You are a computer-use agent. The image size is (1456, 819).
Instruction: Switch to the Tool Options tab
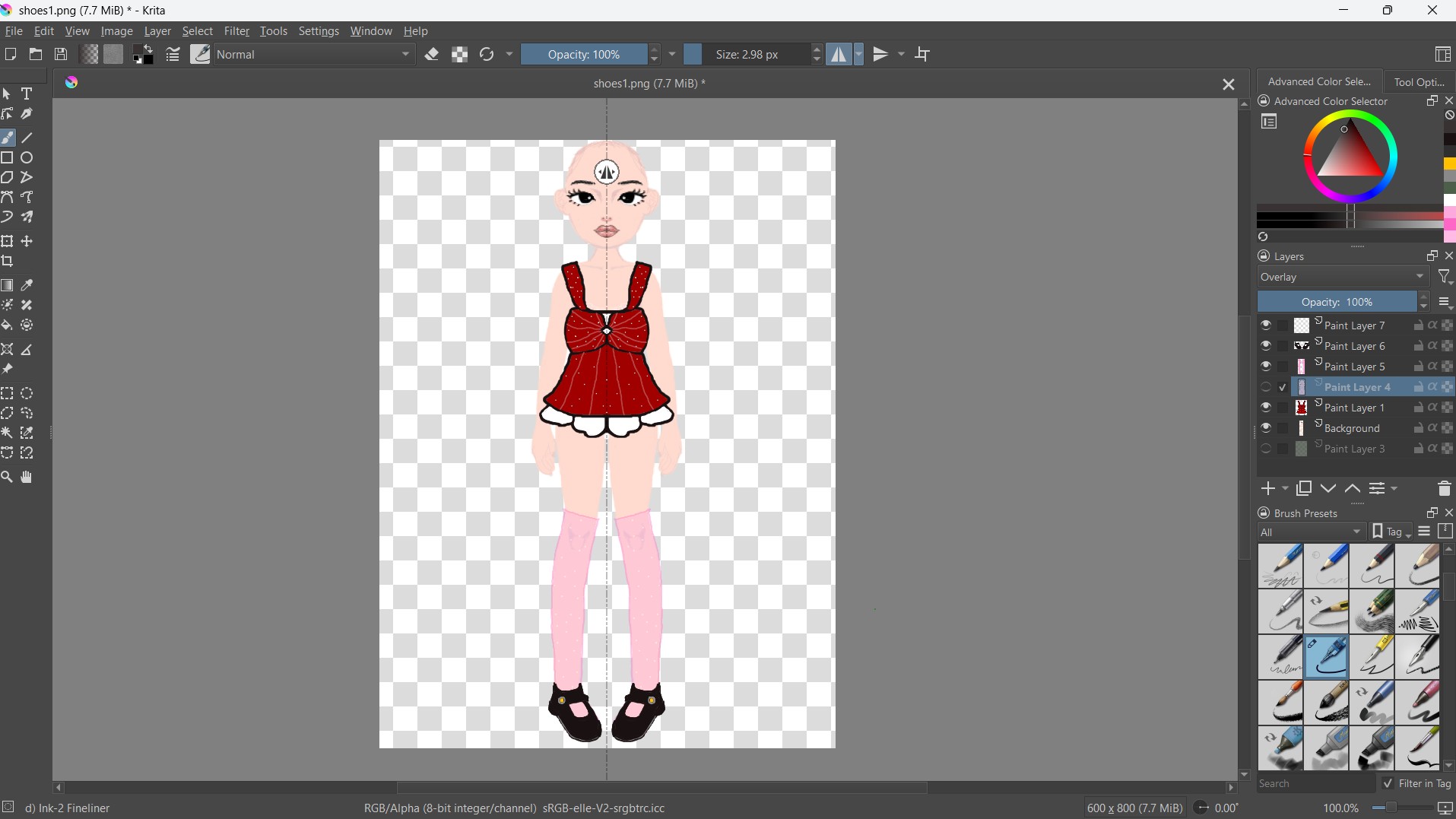(x=1419, y=81)
